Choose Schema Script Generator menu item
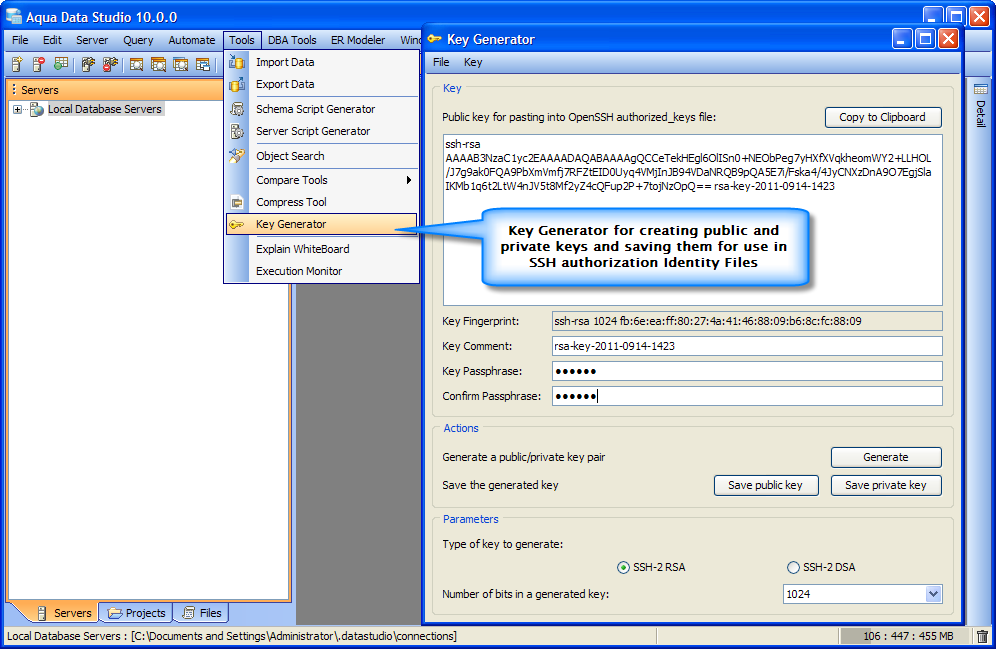996x649 pixels. pos(323,109)
